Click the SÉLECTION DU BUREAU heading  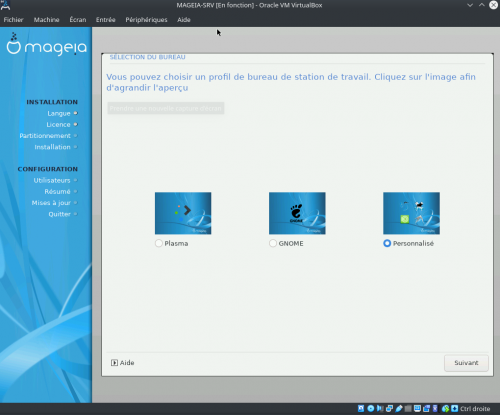[147, 57]
